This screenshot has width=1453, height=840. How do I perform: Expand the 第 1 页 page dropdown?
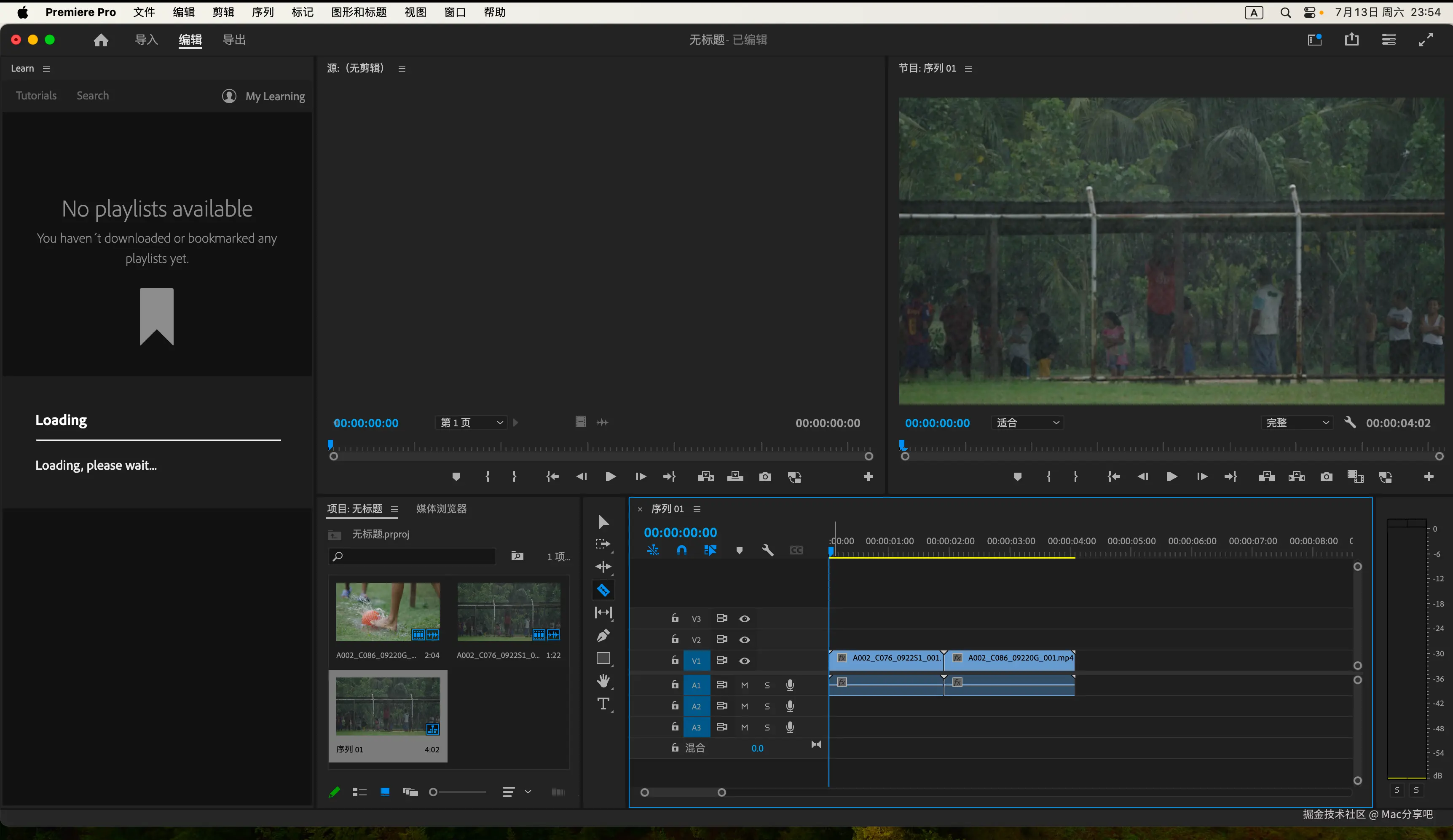tap(472, 423)
